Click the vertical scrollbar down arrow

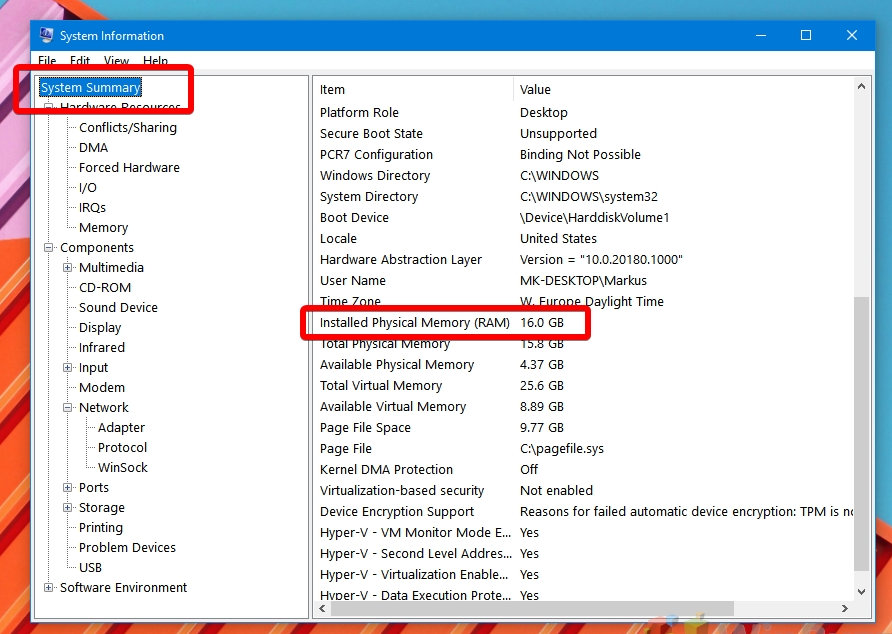pyautogui.click(x=862, y=589)
